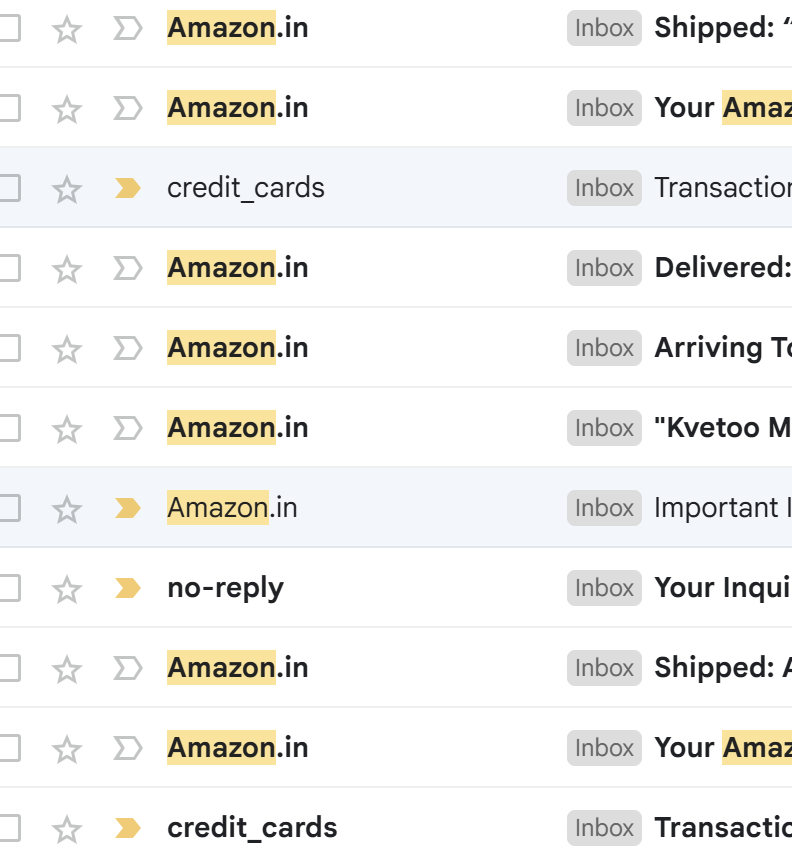Star the 'Shipped: “' Amazon.in email in the top row

click(67, 29)
